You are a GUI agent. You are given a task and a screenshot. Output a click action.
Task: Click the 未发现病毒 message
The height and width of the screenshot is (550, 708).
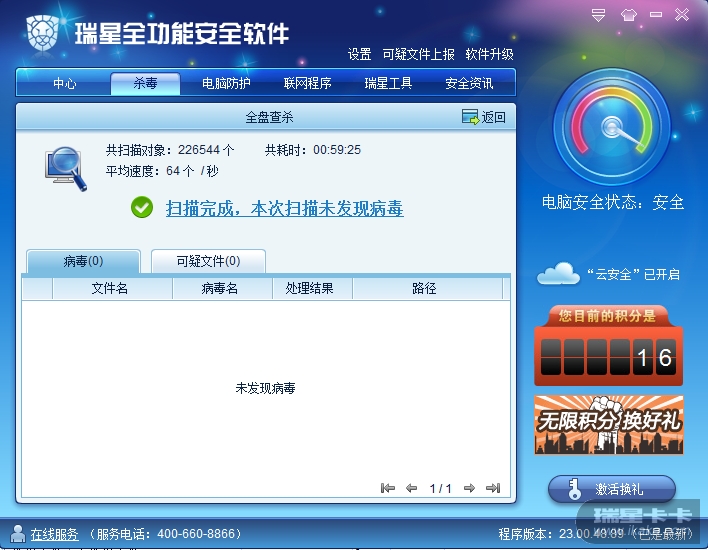[x=266, y=388]
